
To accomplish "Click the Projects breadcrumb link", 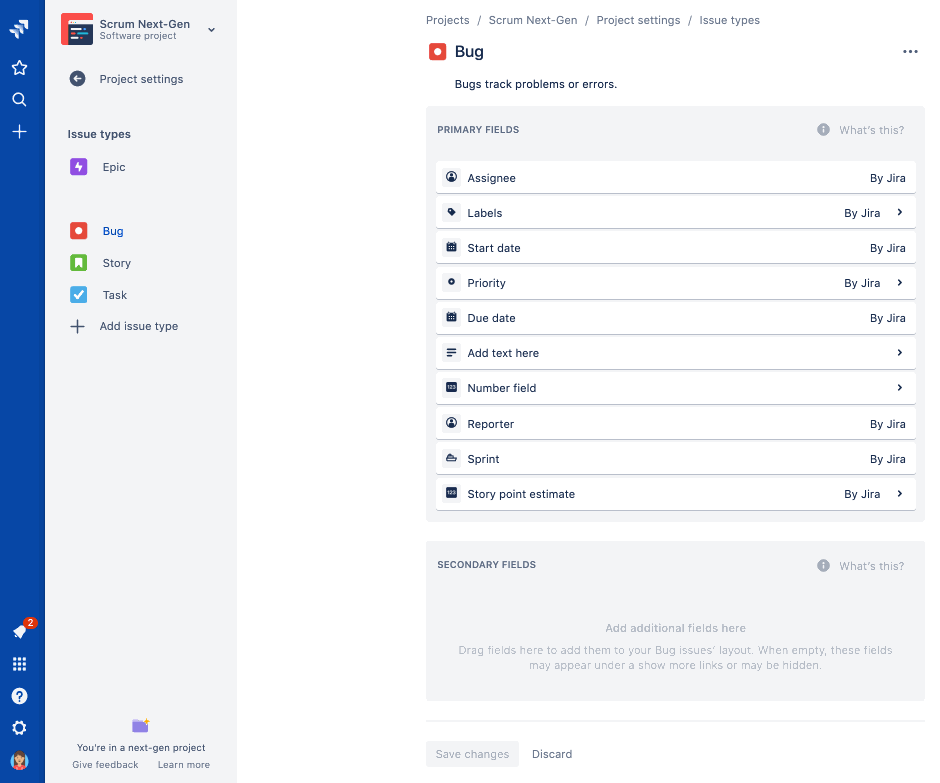I will (448, 20).
